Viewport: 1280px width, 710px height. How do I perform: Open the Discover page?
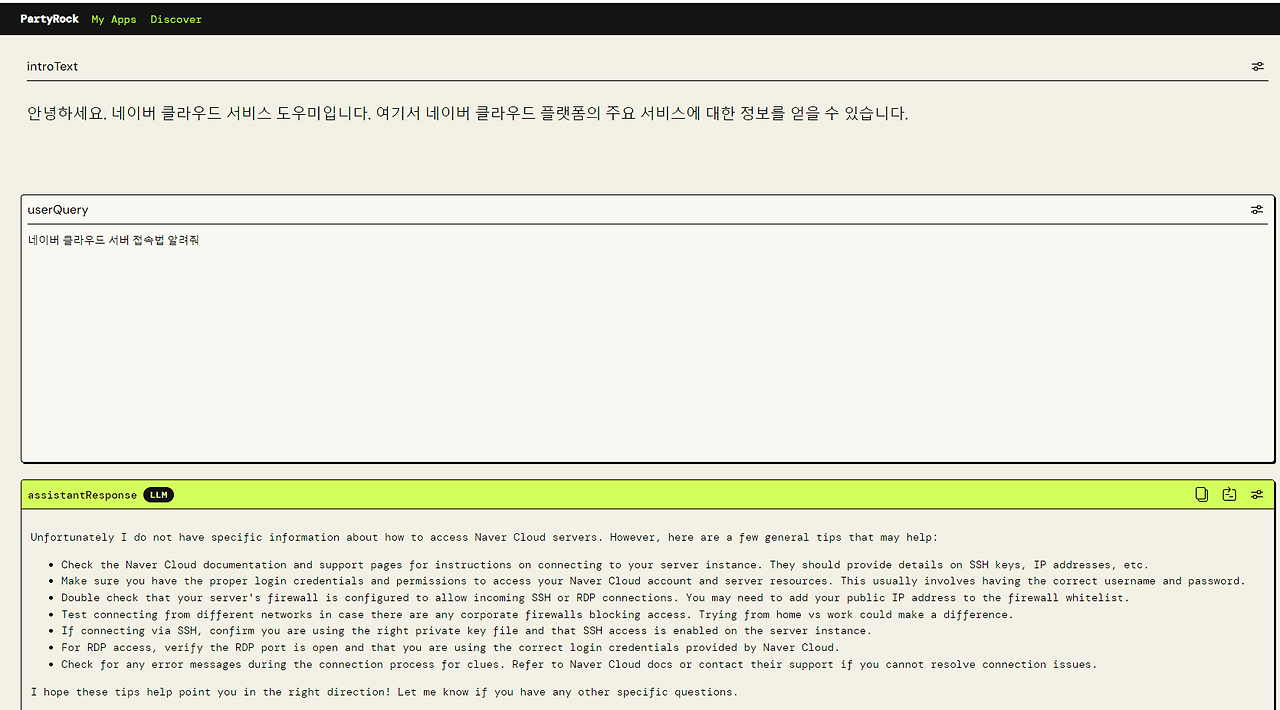(176, 18)
